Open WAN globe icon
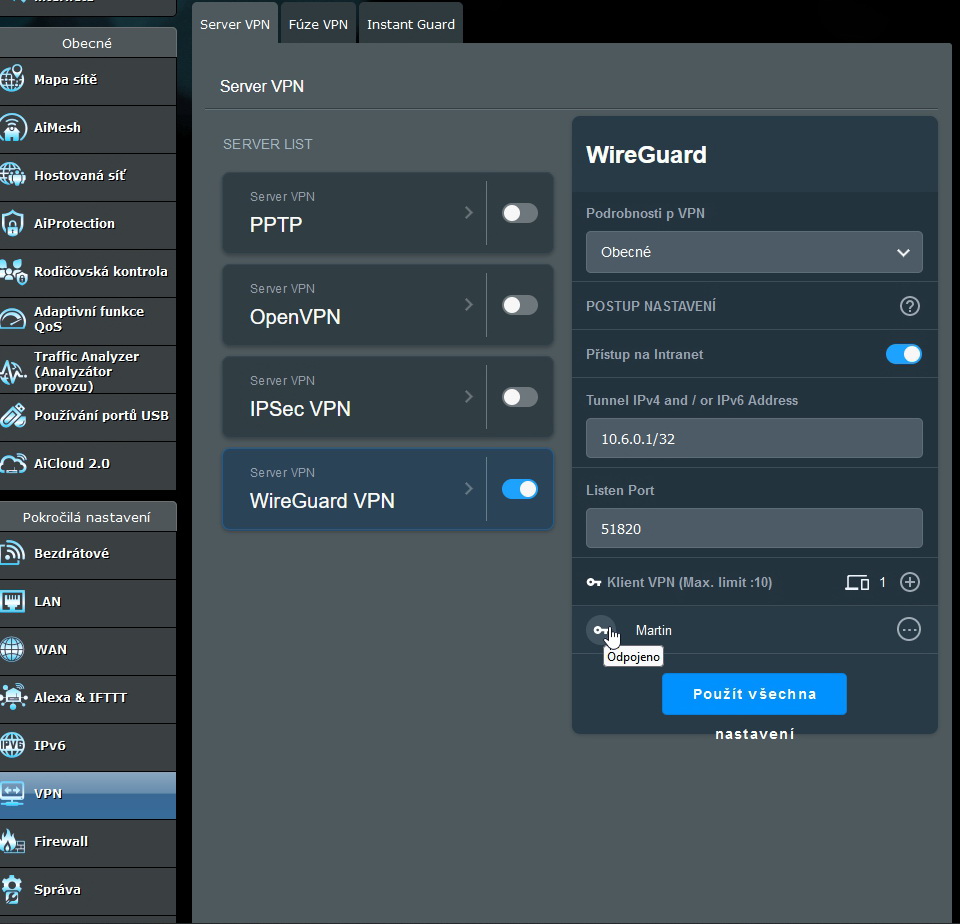Screen dimensions: 960x924 click(12, 649)
